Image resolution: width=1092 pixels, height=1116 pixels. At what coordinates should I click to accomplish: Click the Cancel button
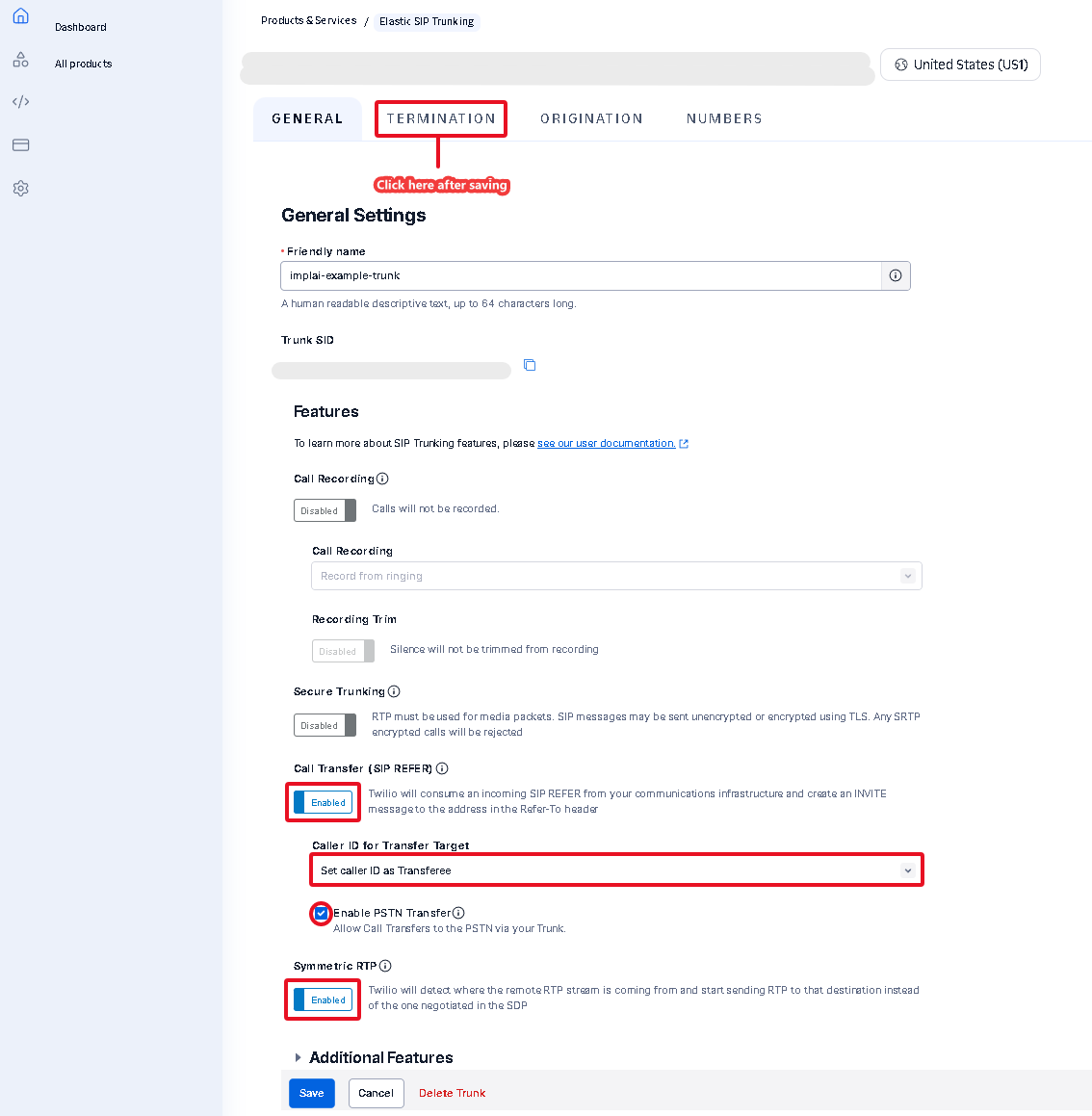(x=376, y=1093)
